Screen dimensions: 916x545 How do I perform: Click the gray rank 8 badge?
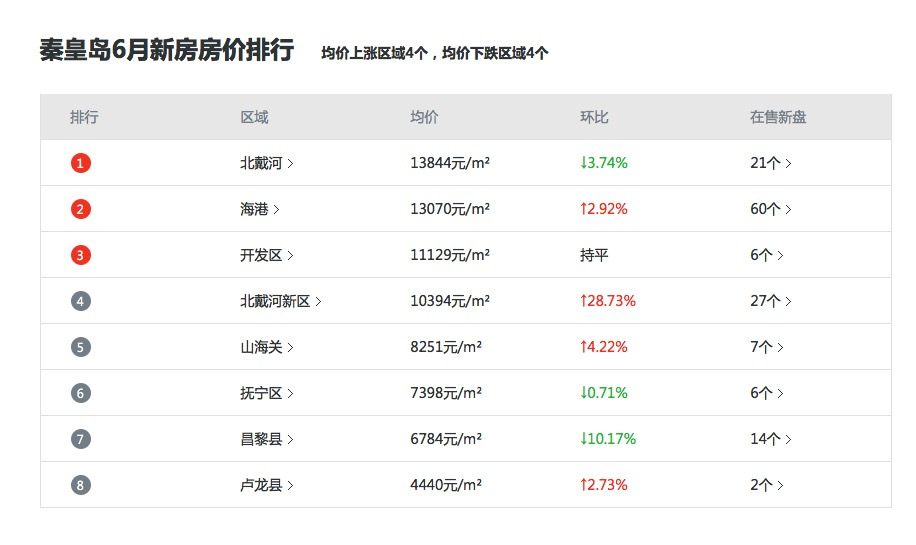point(81,485)
